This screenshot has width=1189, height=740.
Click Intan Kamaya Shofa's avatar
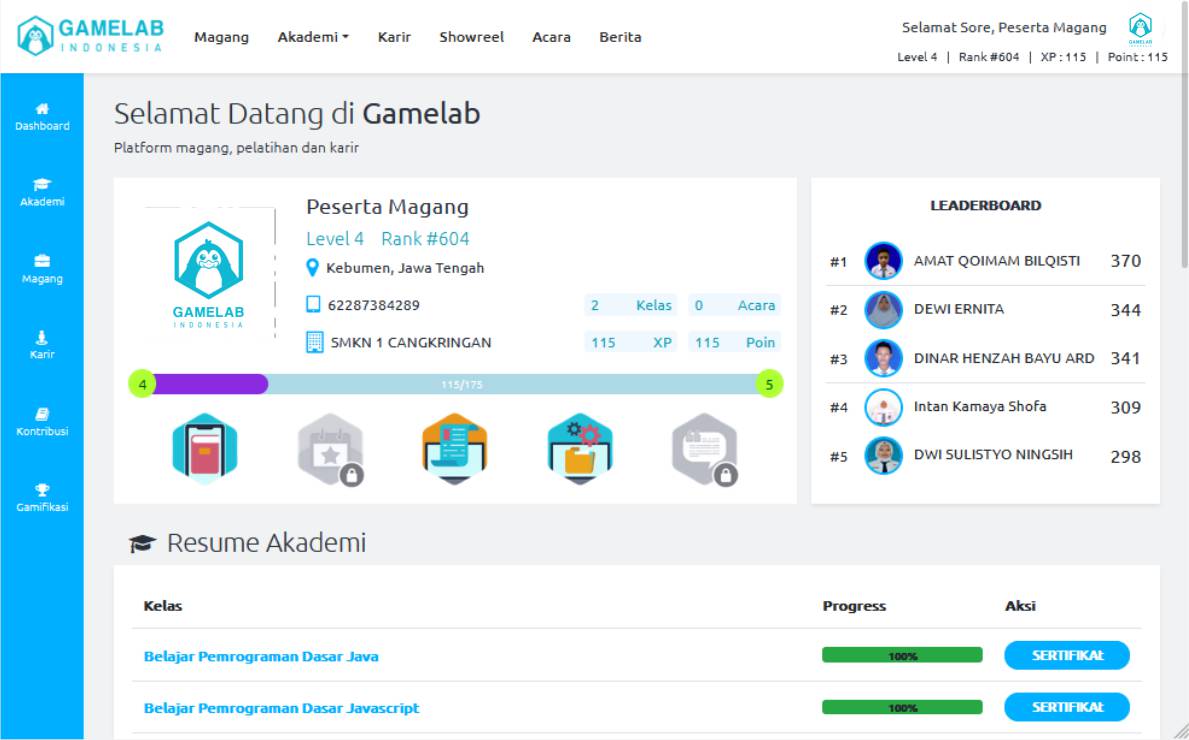point(883,407)
